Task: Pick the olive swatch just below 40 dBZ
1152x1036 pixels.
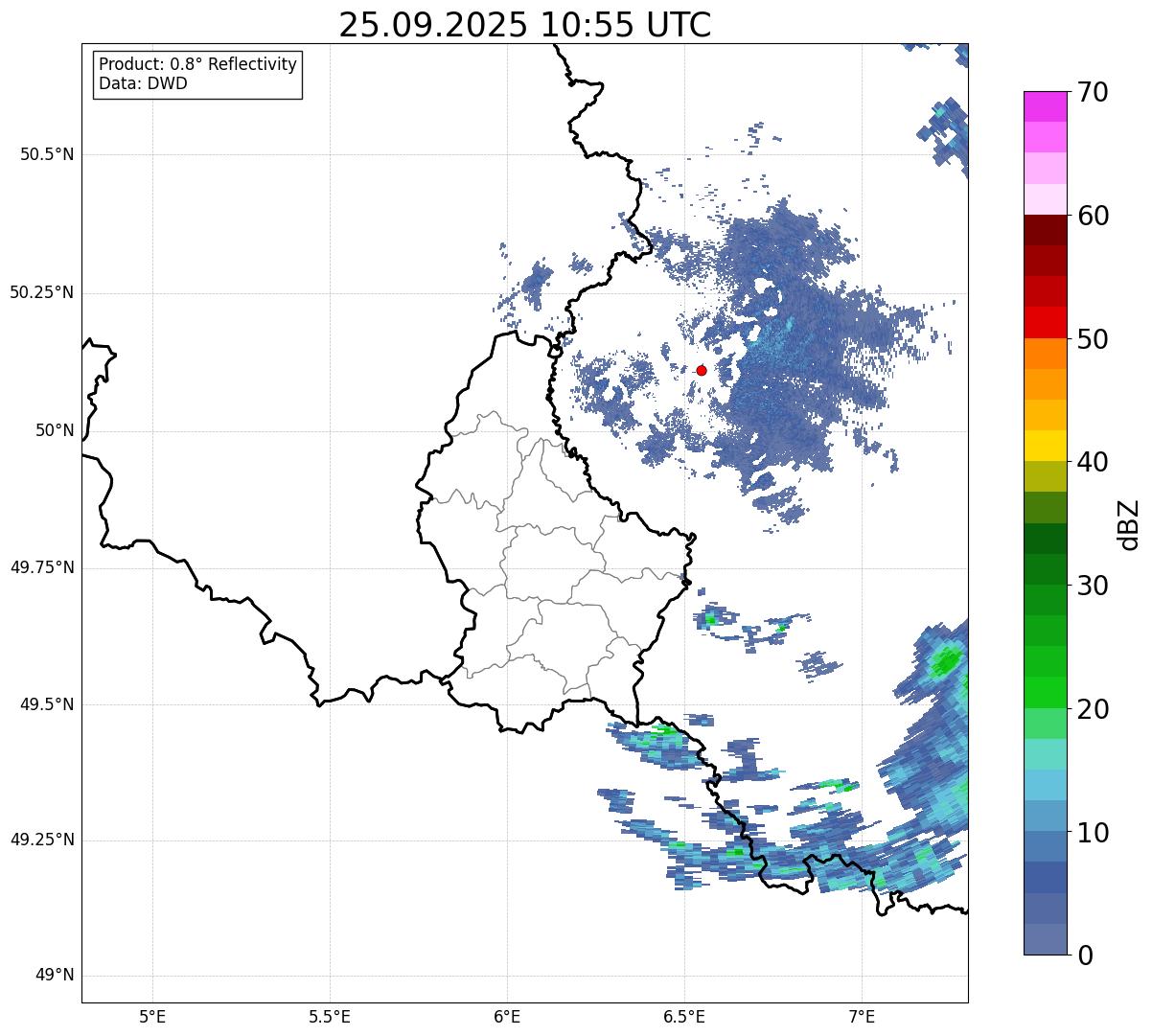Action: [1045, 477]
